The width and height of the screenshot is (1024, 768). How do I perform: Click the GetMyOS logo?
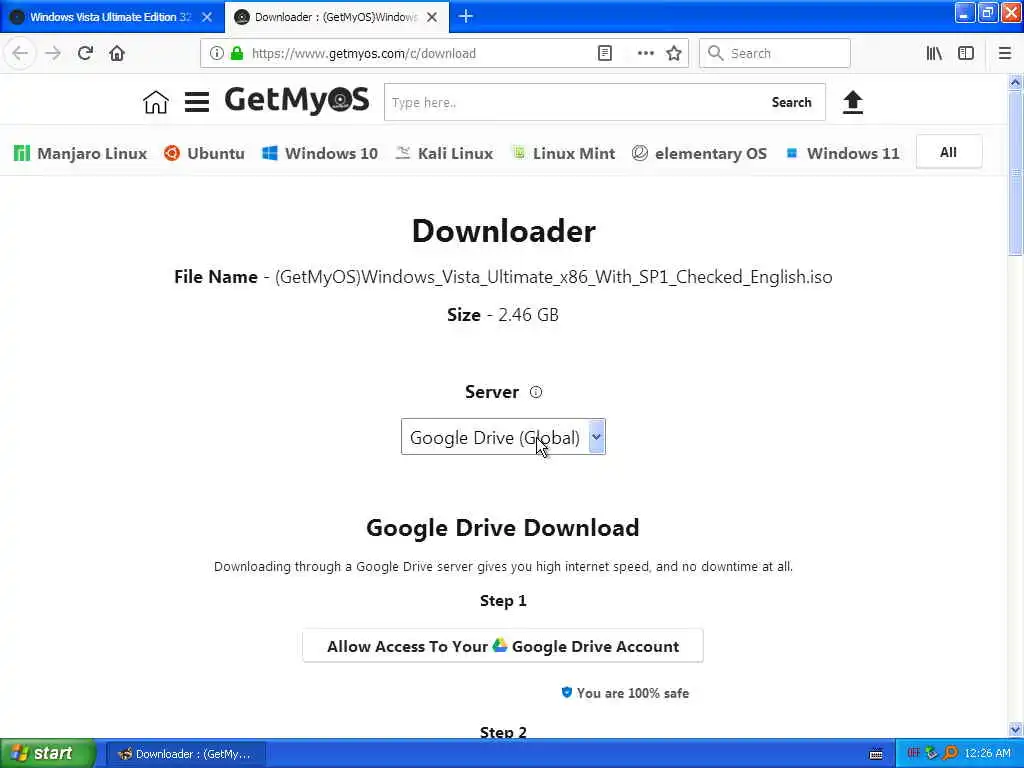click(x=296, y=100)
